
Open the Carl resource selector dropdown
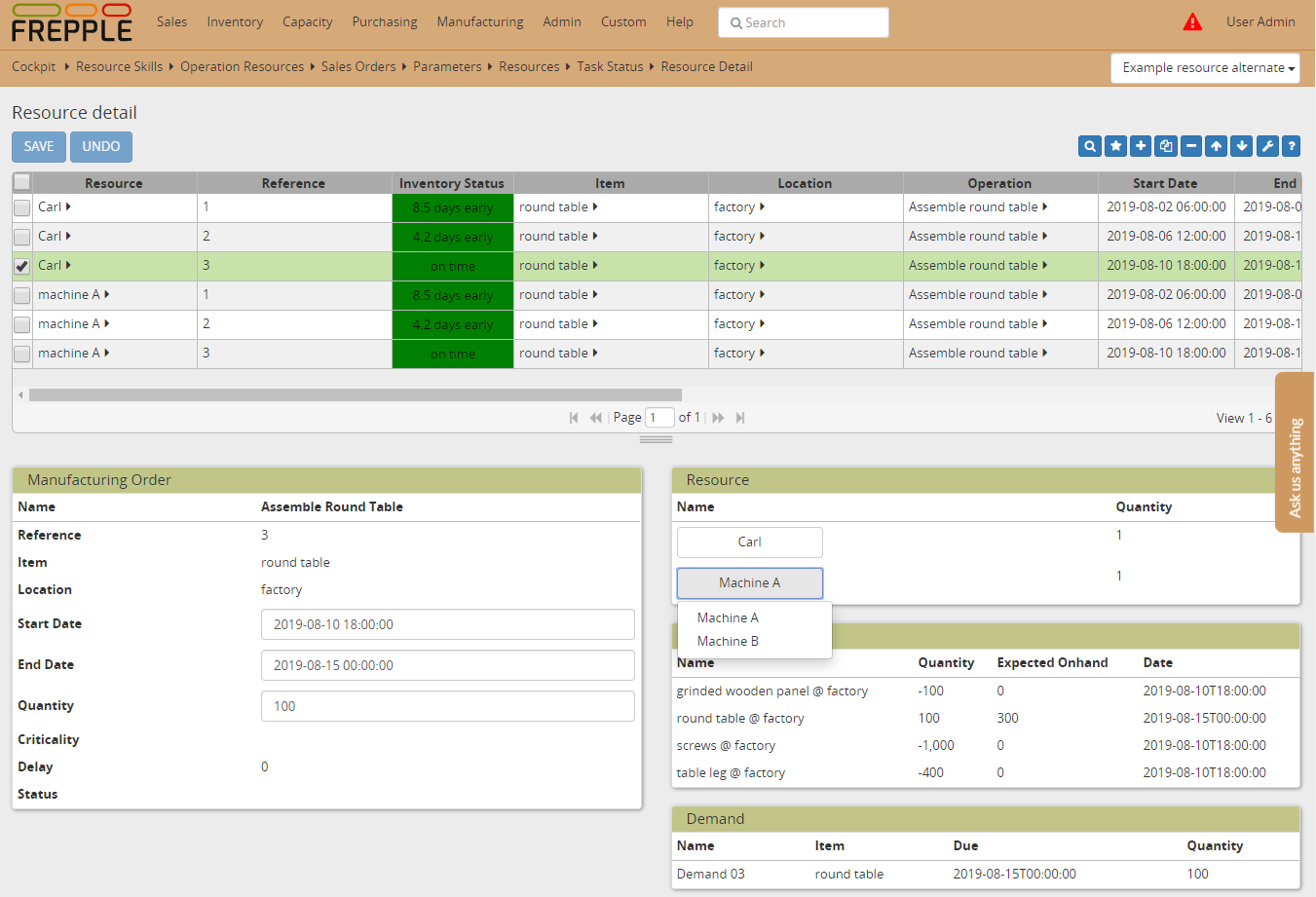[x=749, y=542]
